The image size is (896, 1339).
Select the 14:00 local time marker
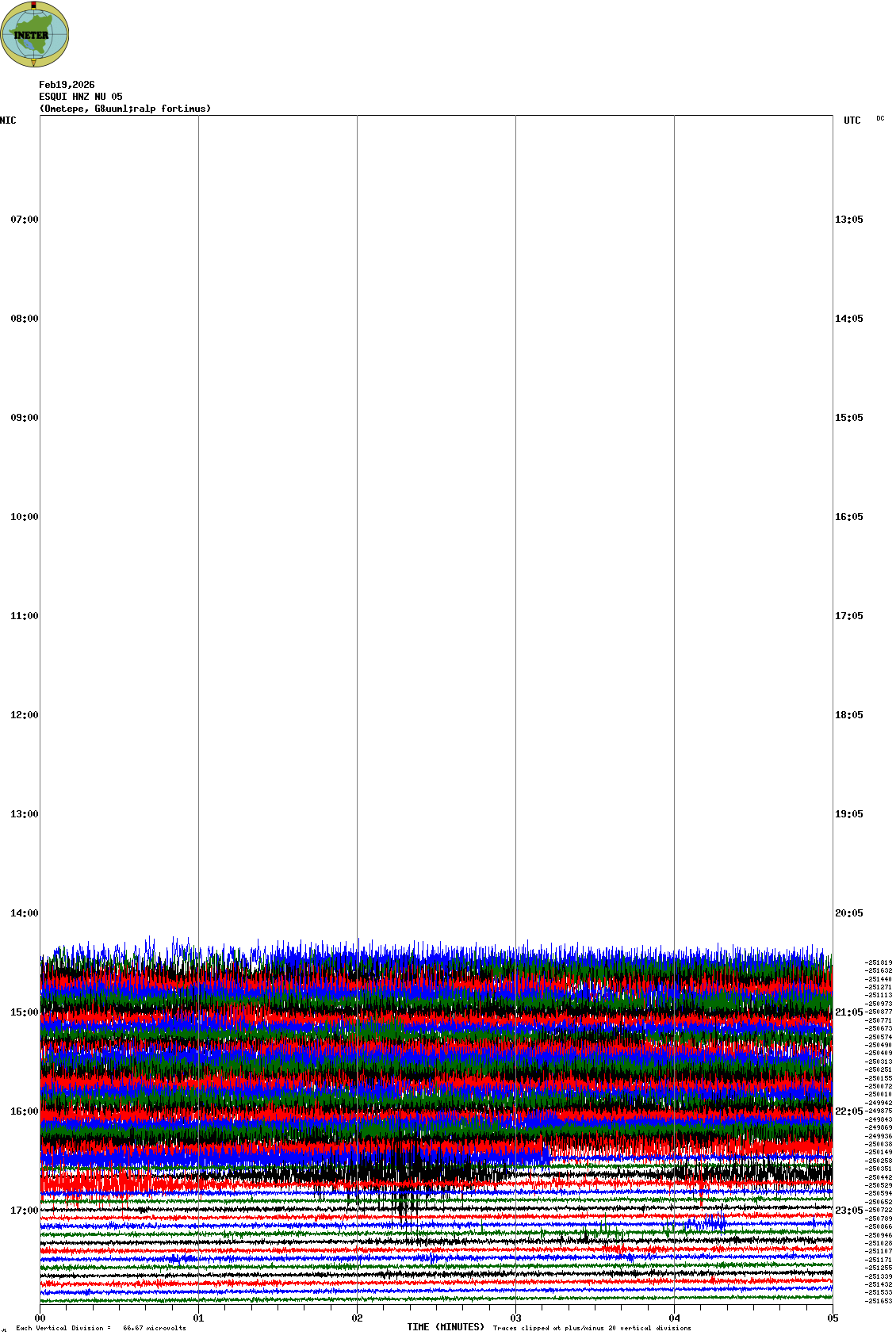pos(24,913)
